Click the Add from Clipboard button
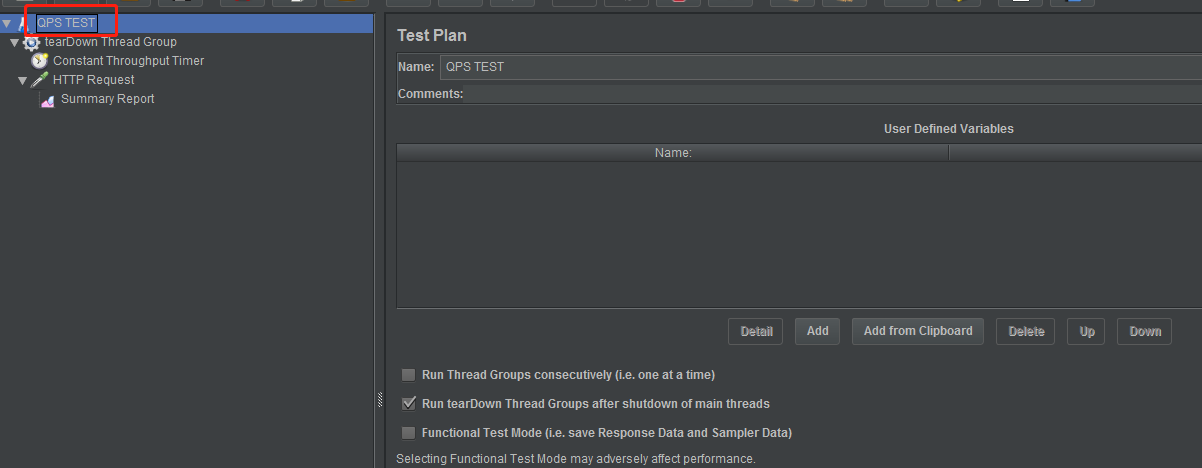 [x=917, y=331]
